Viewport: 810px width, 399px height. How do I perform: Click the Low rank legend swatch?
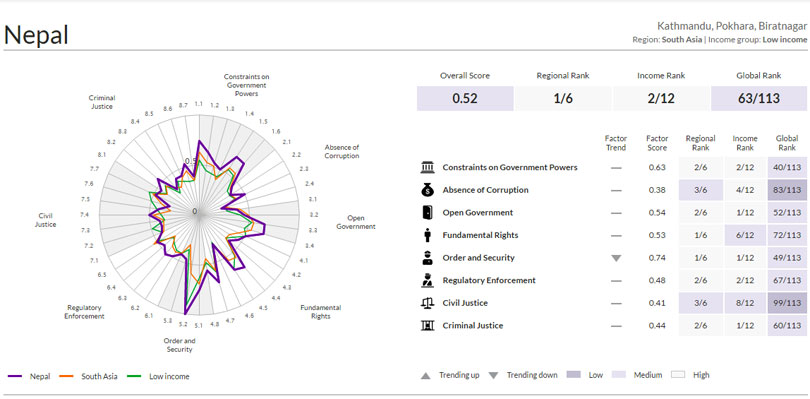tap(574, 375)
